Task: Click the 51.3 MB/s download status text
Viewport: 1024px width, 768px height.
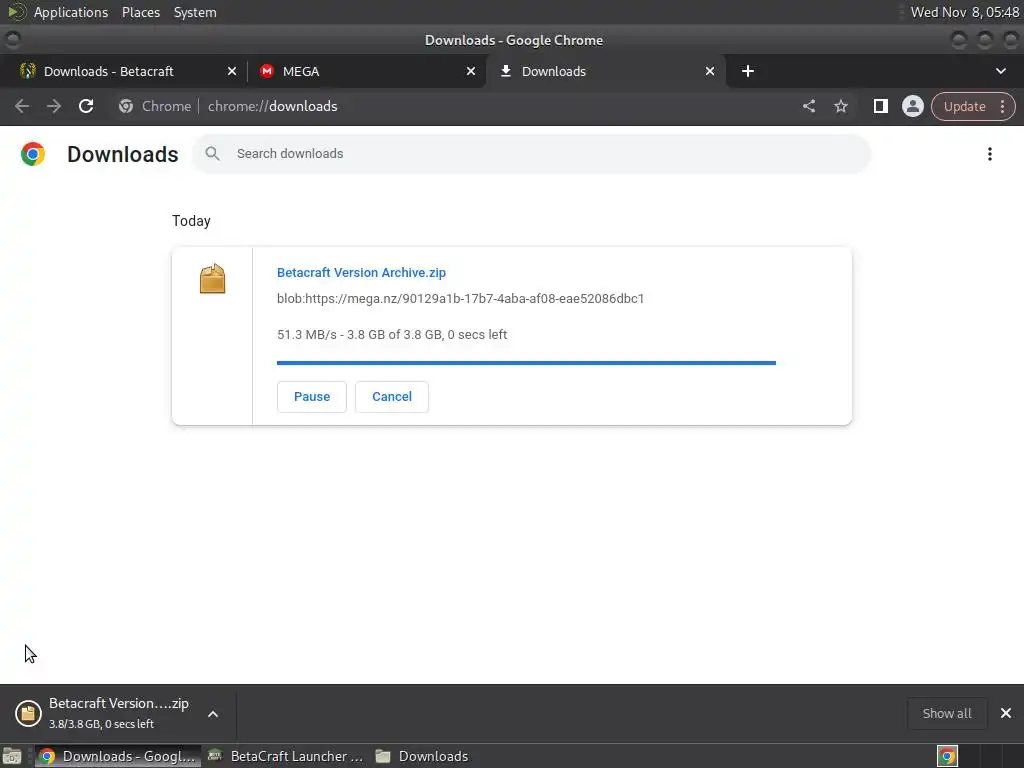Action: tap(392, 334)
